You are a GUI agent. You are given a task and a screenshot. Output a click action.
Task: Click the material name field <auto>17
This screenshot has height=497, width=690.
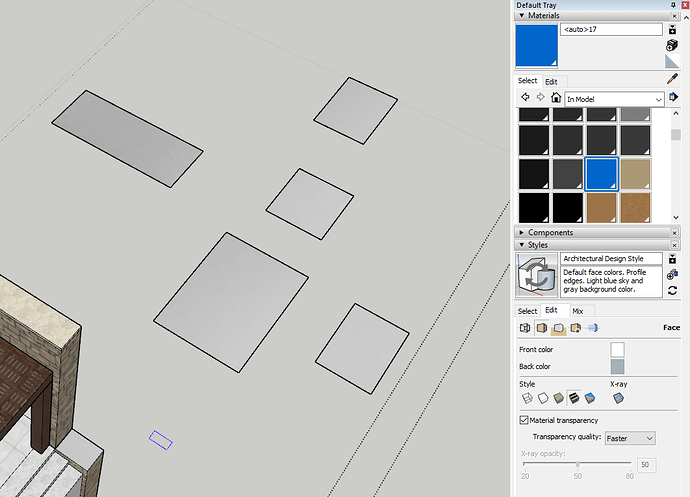611,29
